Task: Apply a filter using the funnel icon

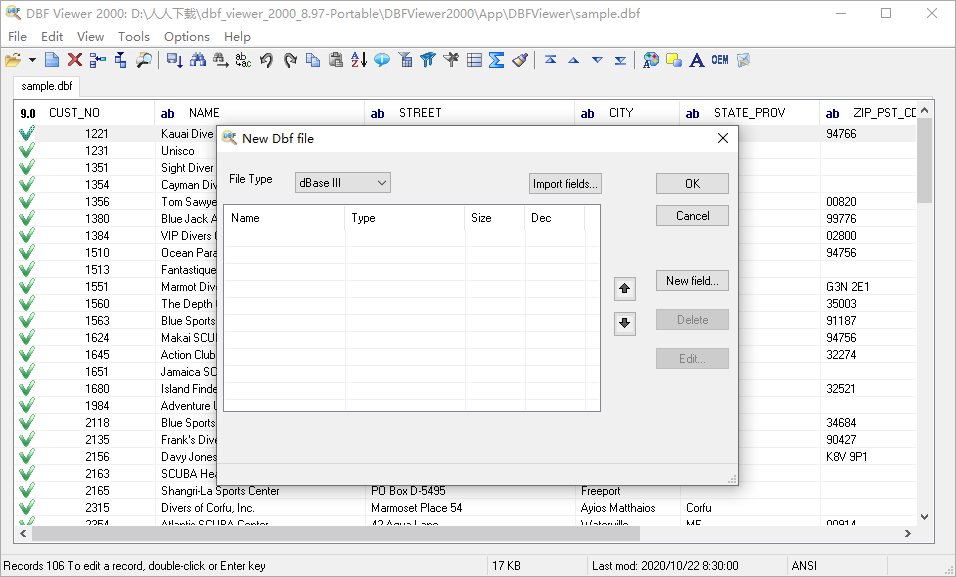Action: point(427,60)
